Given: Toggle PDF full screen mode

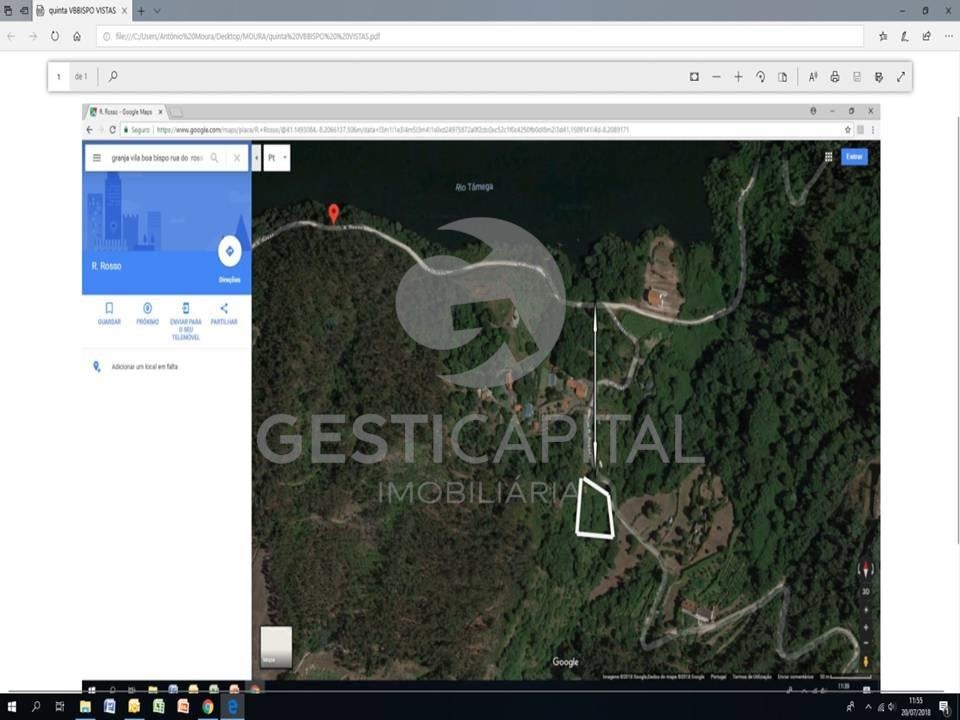Looking at the screenshot, I should [901, 77].
